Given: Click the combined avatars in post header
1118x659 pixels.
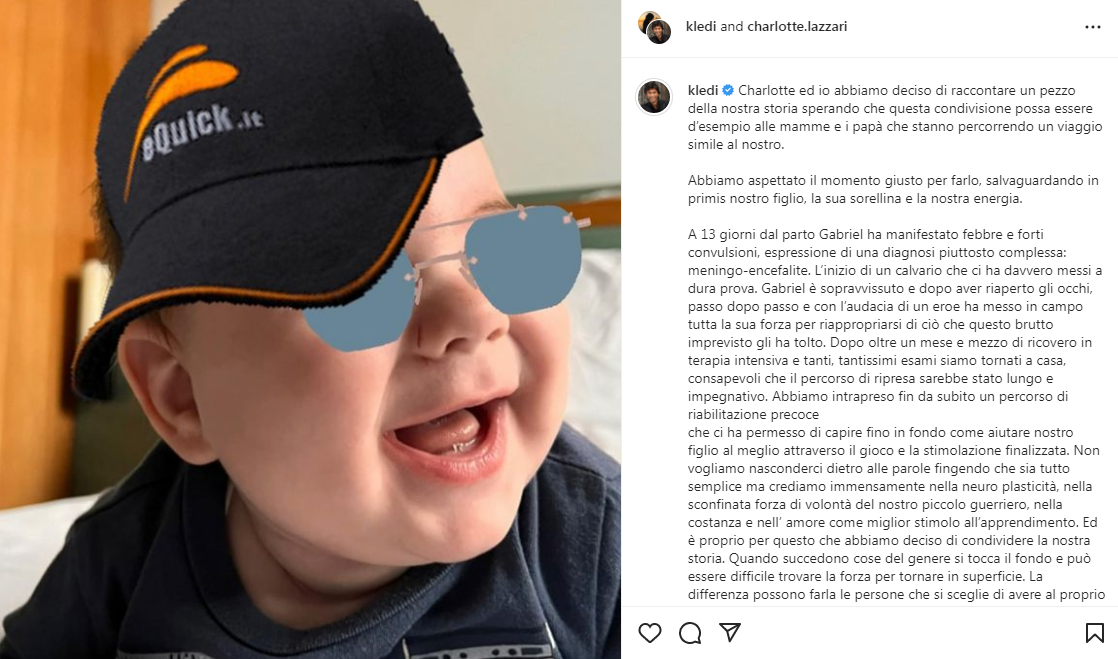Looking at the screenshot, I should coord(655,27).
